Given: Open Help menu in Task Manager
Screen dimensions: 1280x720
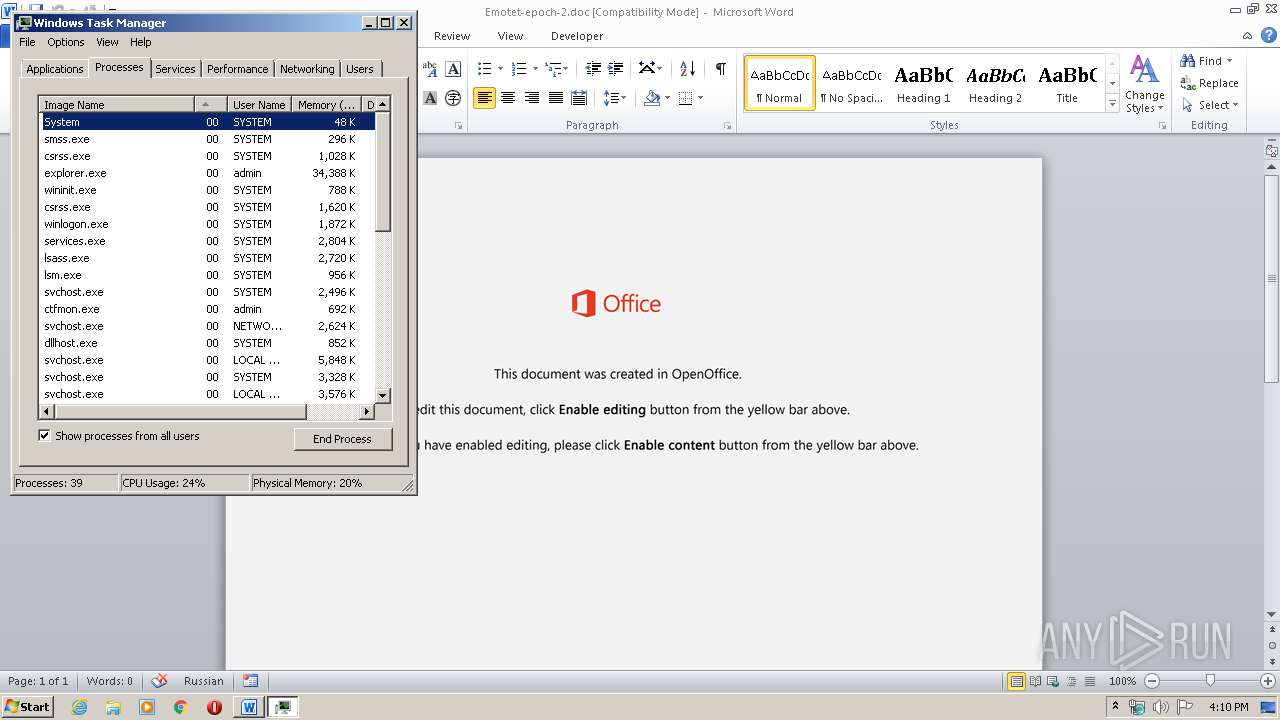Looking at the screenshot, I should click(x=141, y=42).
